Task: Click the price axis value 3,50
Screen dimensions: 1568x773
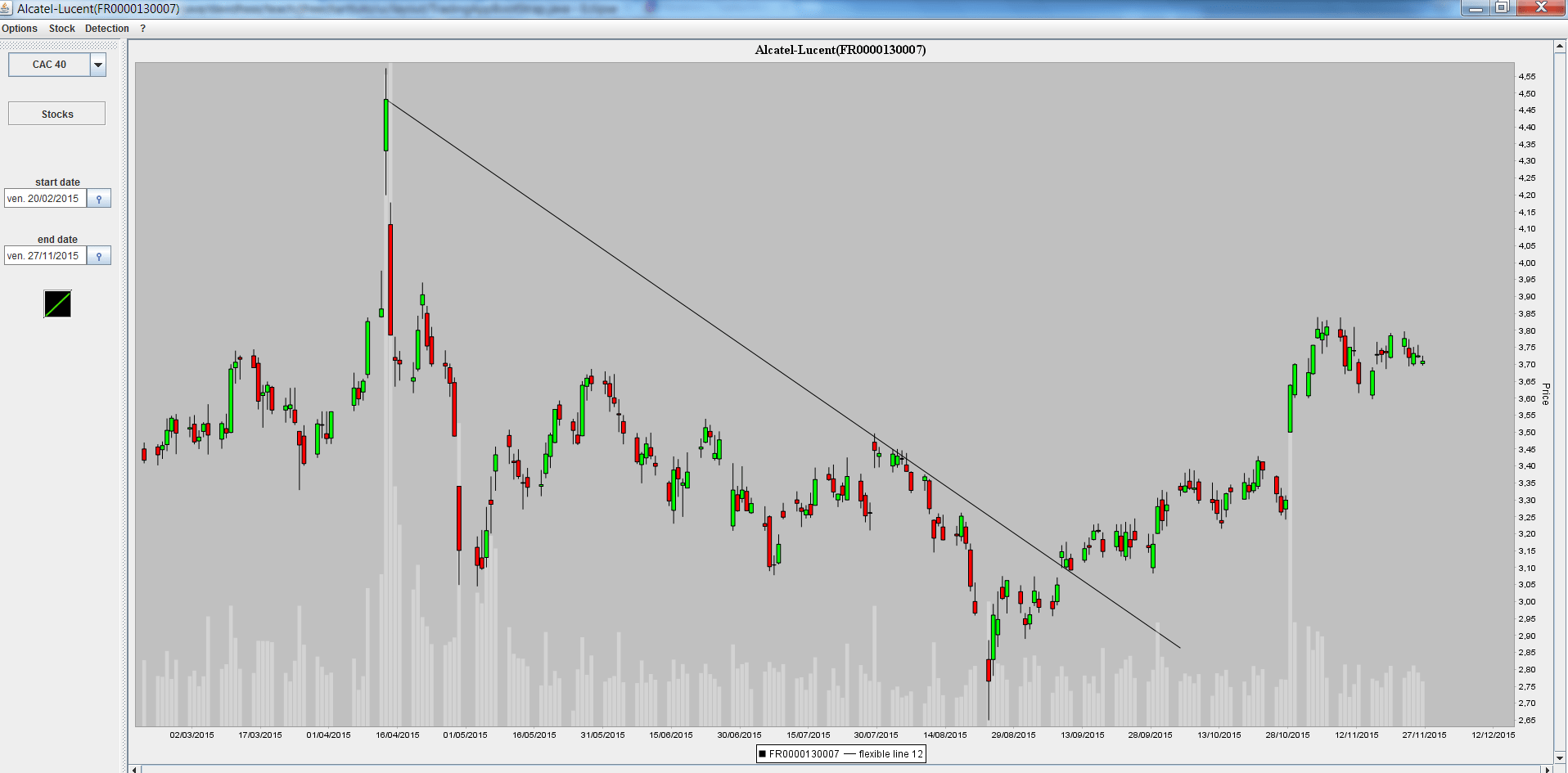Action: pyautogui.click(x=1527, y=433)
